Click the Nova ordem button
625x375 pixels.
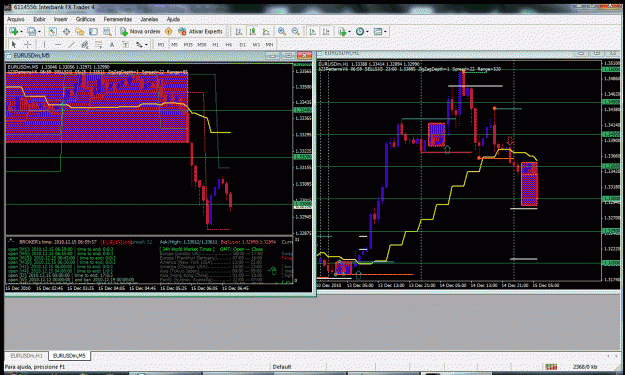140,31
